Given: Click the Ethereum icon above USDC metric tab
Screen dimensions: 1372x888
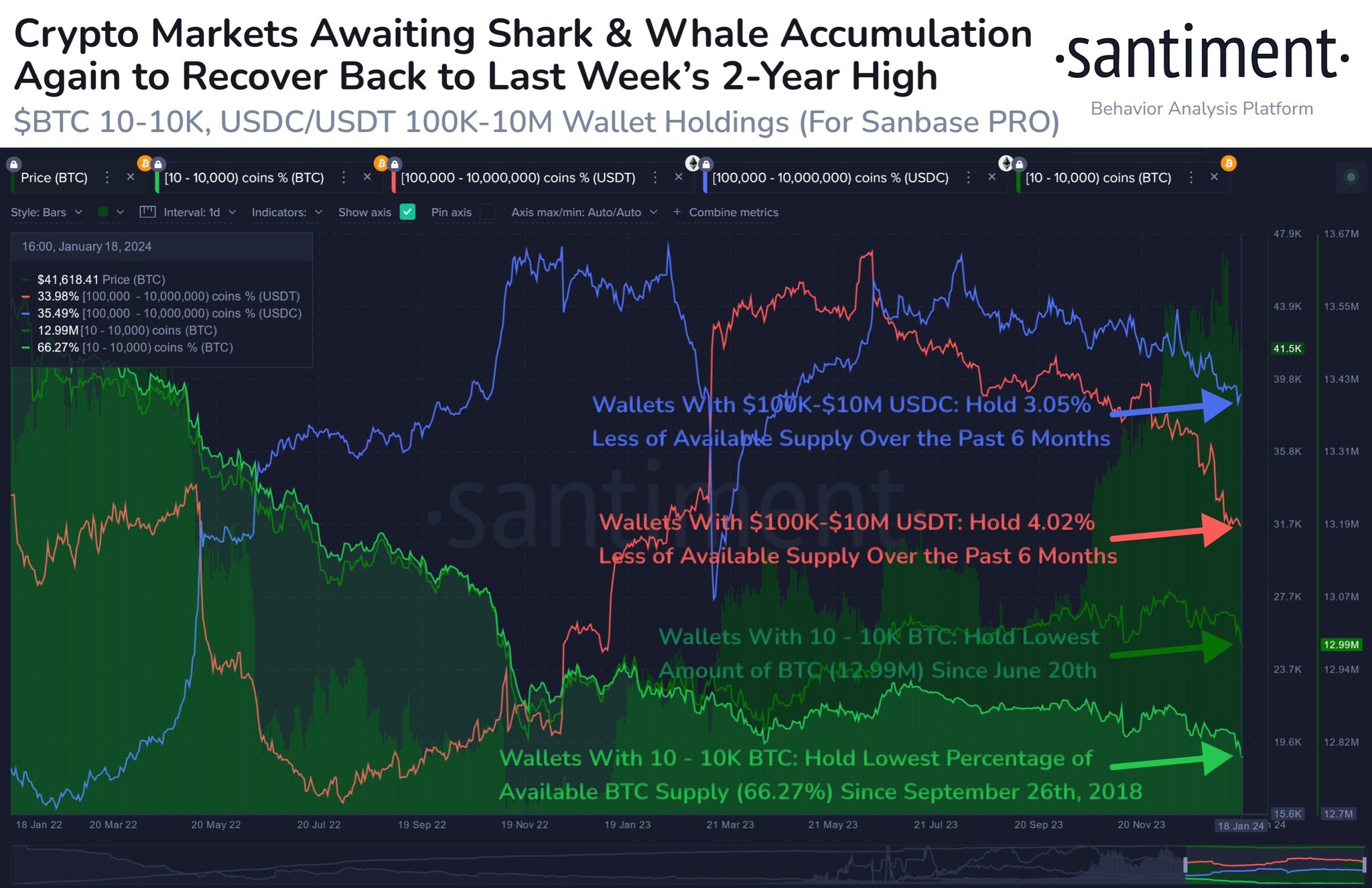Looking at the screenshot, I should 692,163.
